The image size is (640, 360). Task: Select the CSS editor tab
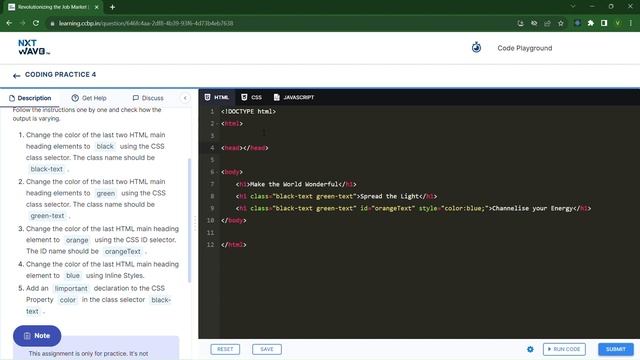point(251,97)
